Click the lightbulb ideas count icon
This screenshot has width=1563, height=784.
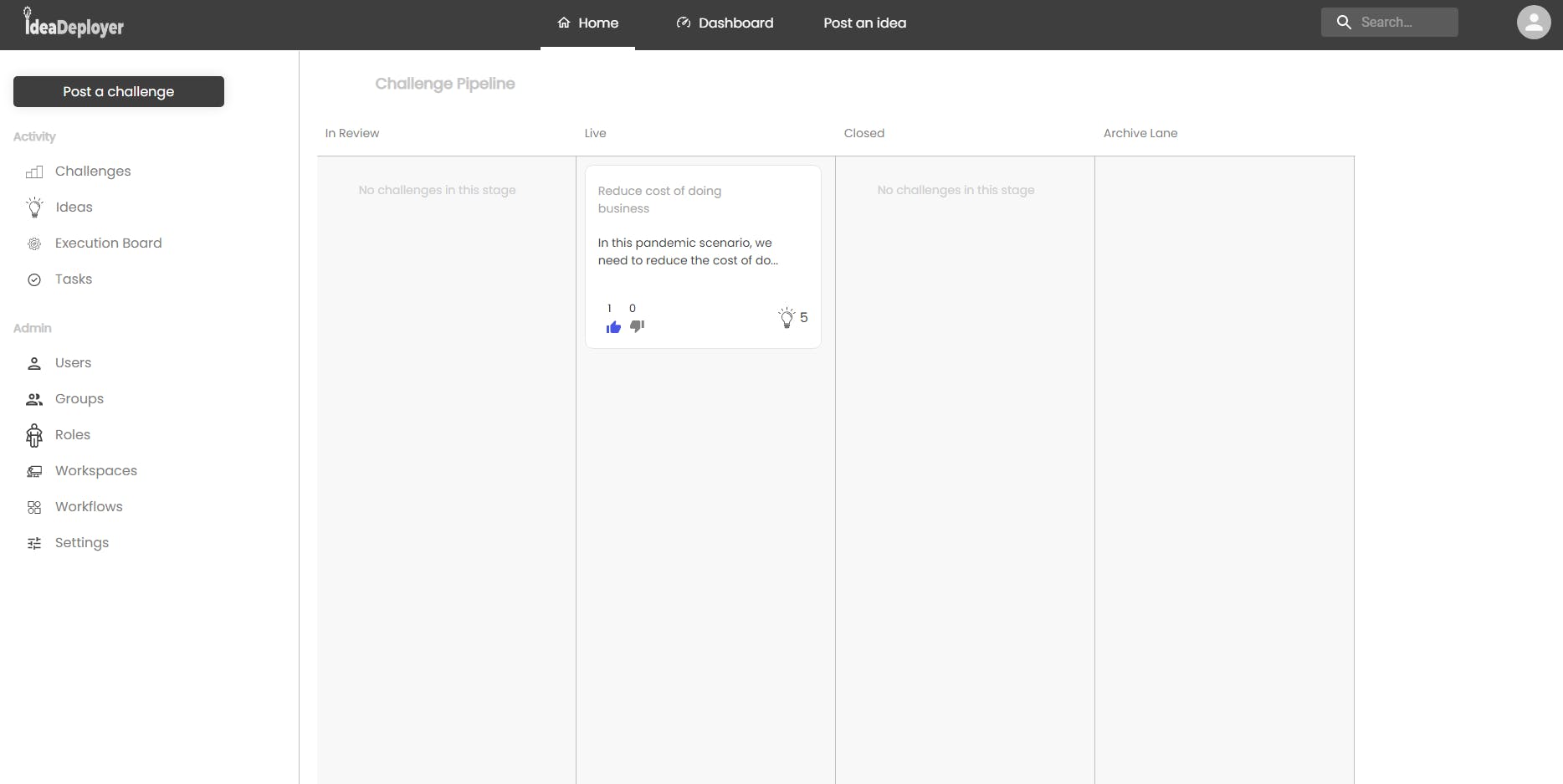pyautogui.click(x=787, y=317)
